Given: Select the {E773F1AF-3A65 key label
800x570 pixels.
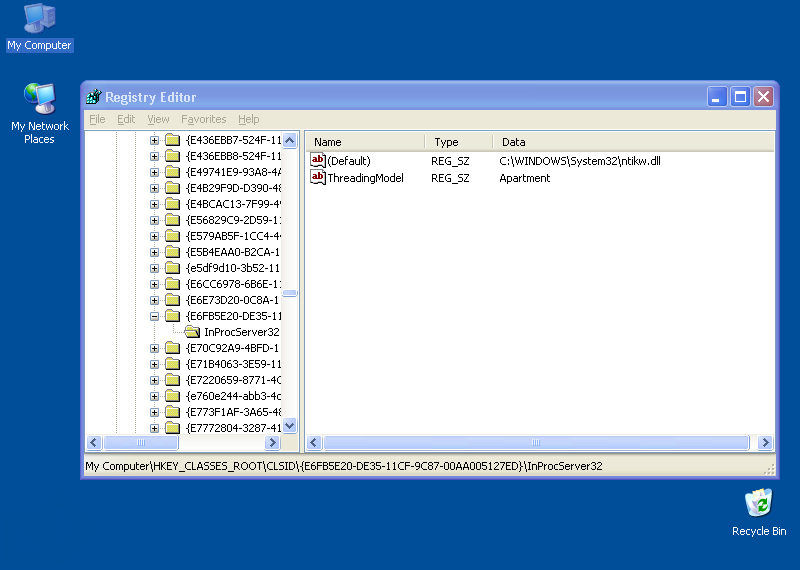Looking at the screenshot, I should [233, 412].
